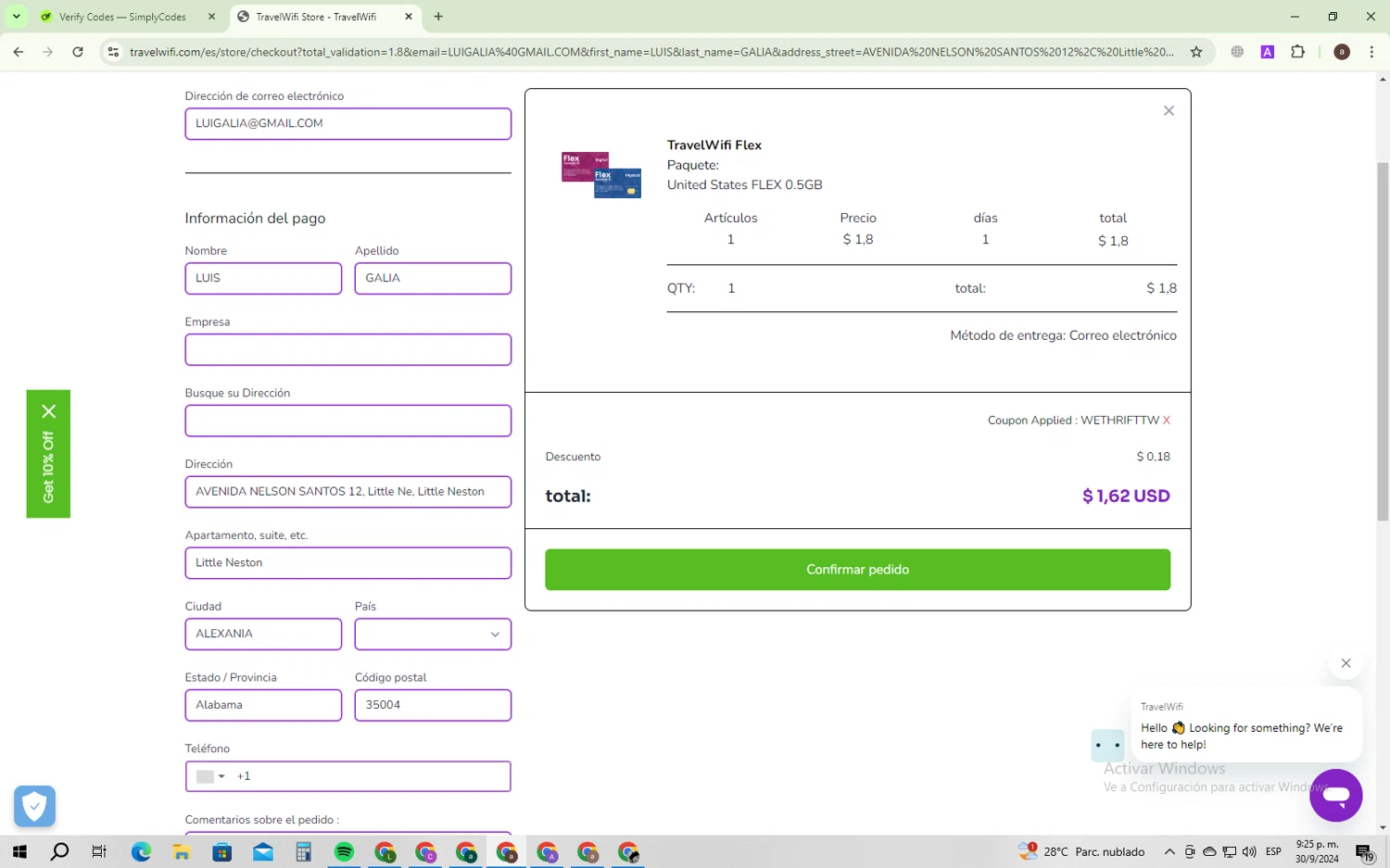Switch input language ESP indicator
The width and height of the screenshot is (1390, 868).
[1274, 852]
